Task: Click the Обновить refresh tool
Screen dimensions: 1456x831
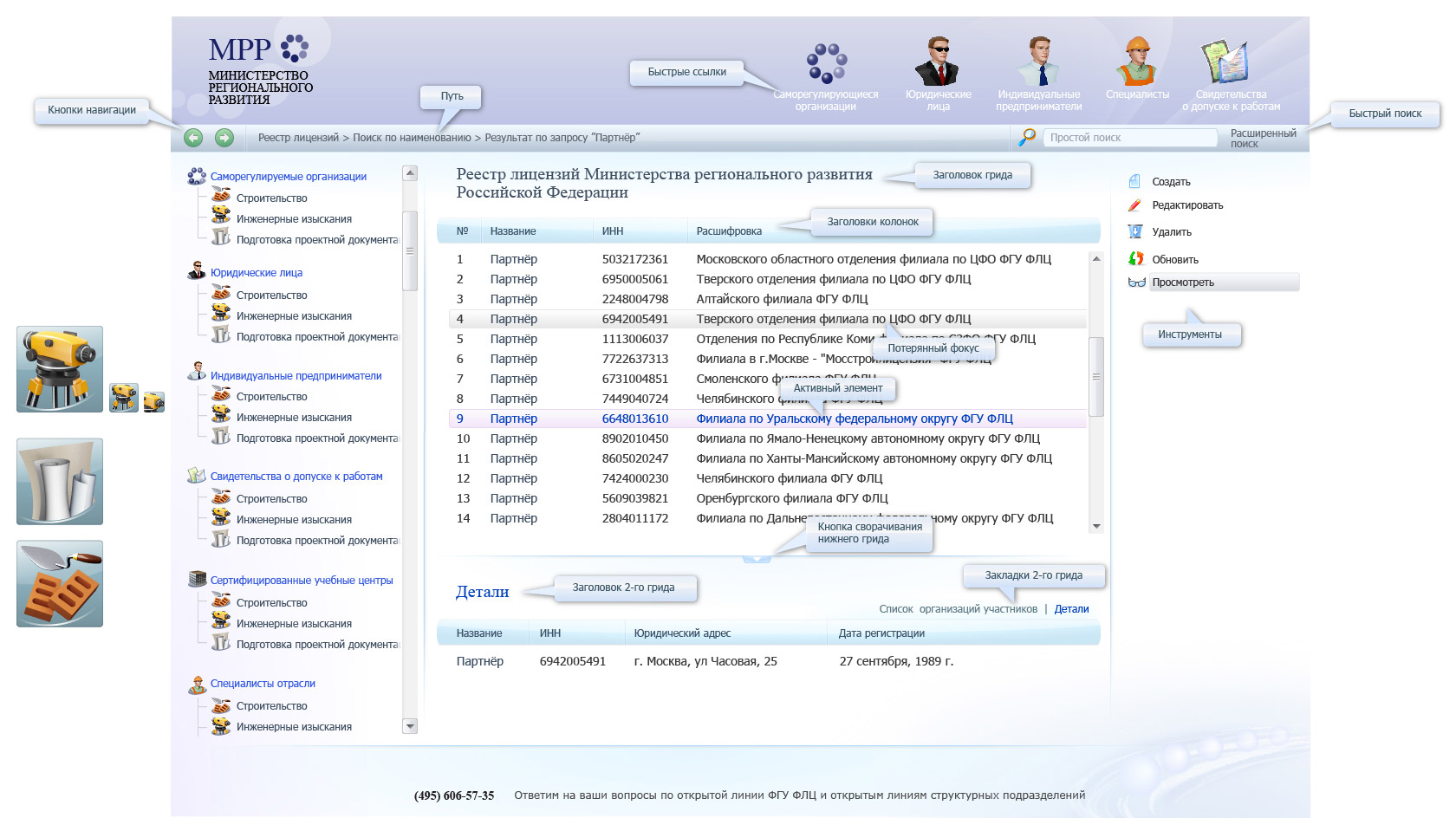Action: (x=1174, y=259)
